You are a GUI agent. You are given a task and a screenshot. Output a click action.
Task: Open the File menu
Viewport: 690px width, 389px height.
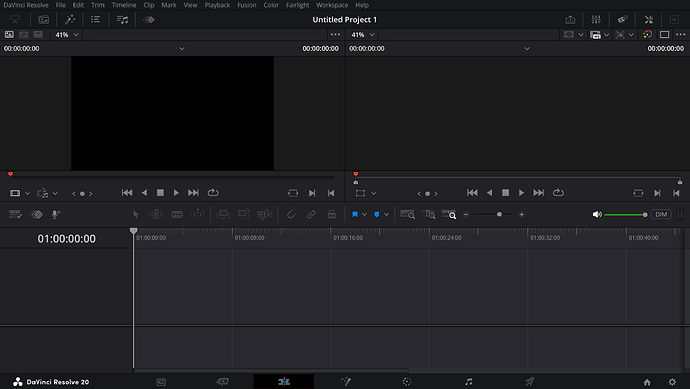pyautogui.click(x=61, y=5)
